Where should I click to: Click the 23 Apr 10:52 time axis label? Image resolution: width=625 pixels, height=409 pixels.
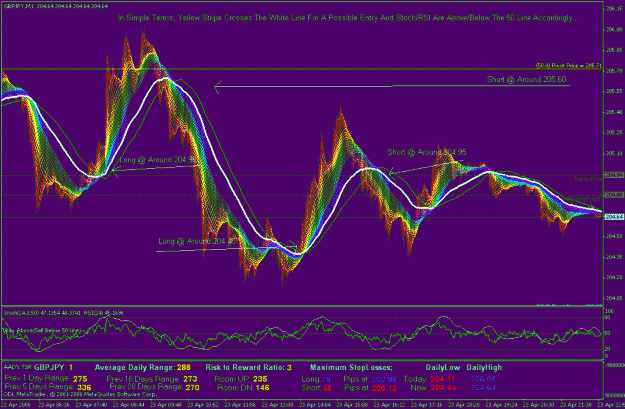202,404
